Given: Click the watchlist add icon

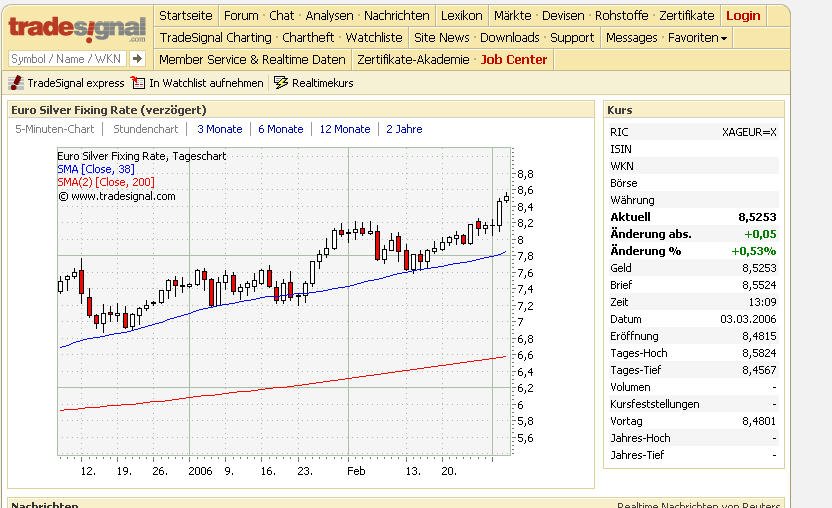Looking at the screenshot, I should pos(138,83).
